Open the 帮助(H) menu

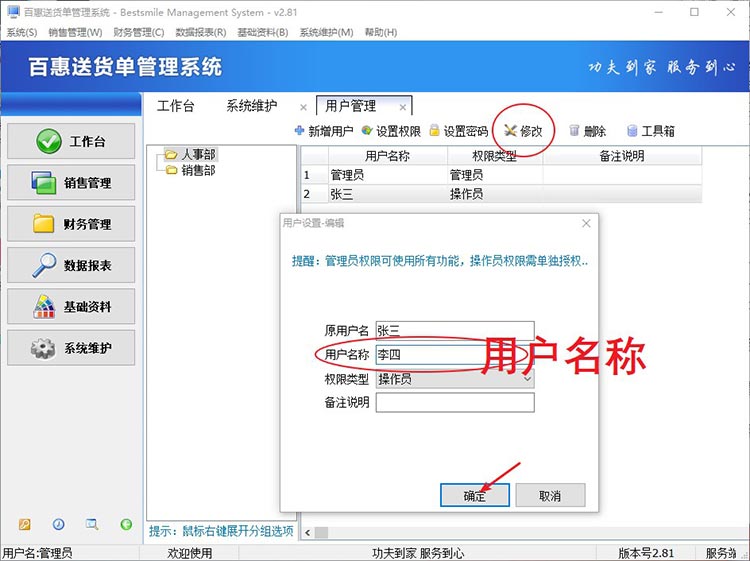coord(381,32)
